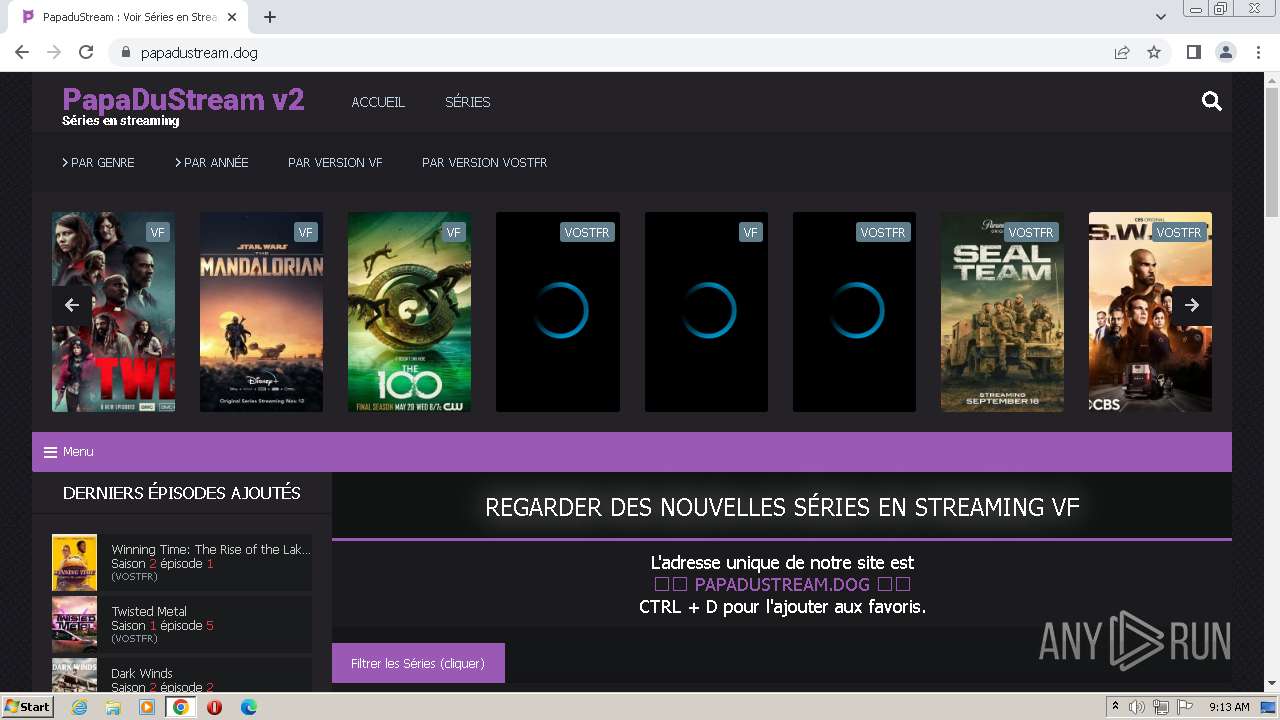
Task: Click the Twisted Metal episode thumbnail
Action: click(74, 625)
